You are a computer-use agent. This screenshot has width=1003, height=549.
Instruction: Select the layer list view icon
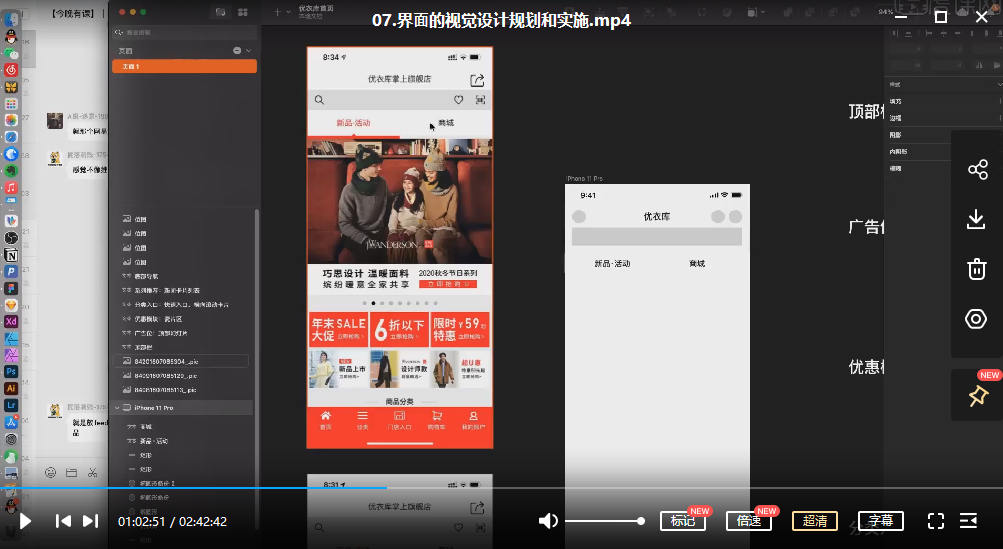pos(221,12)
